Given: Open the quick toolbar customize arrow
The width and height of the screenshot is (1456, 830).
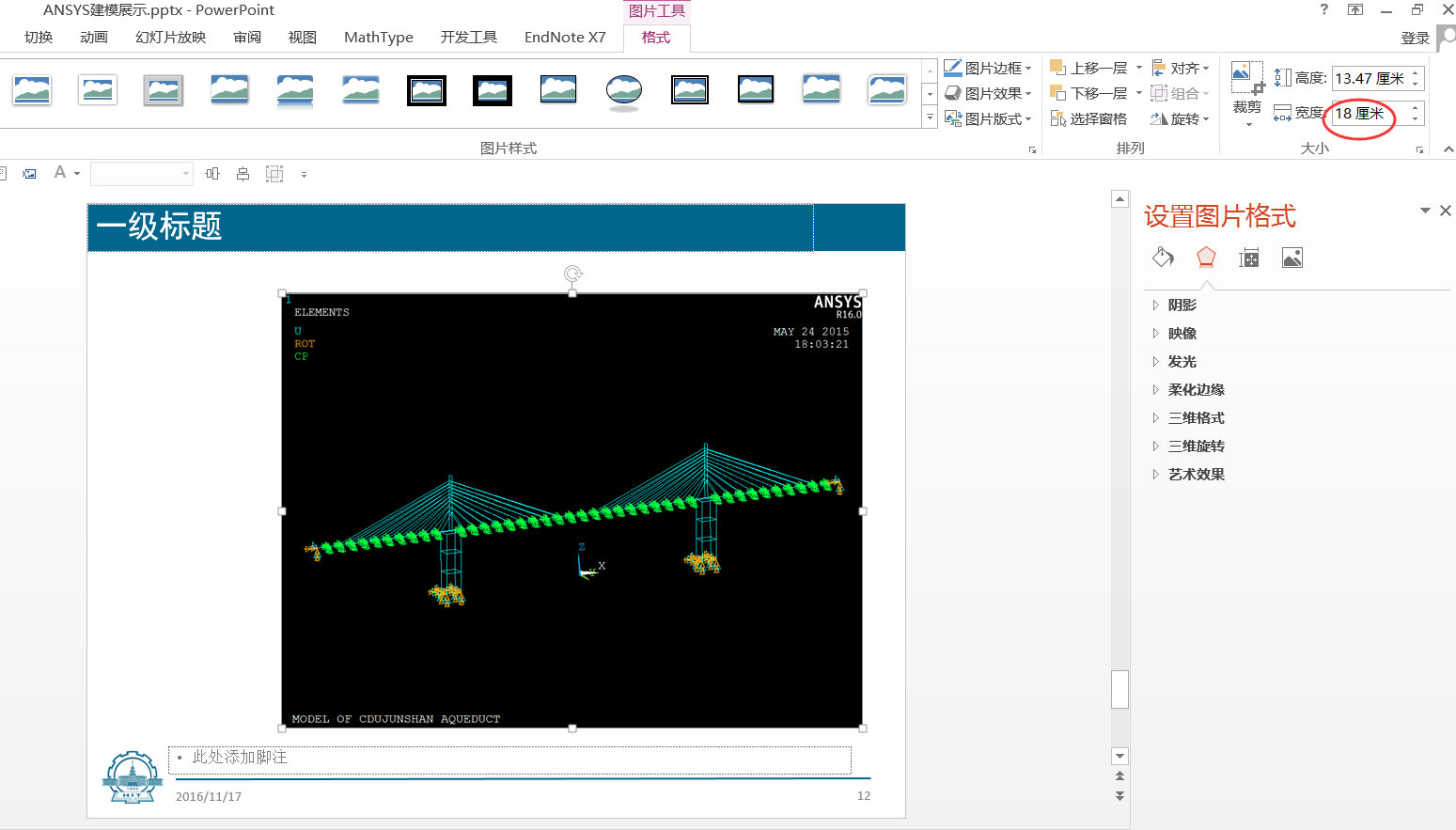Looking at the screenshot, I should pyautogui.click(x=304, y=174).
